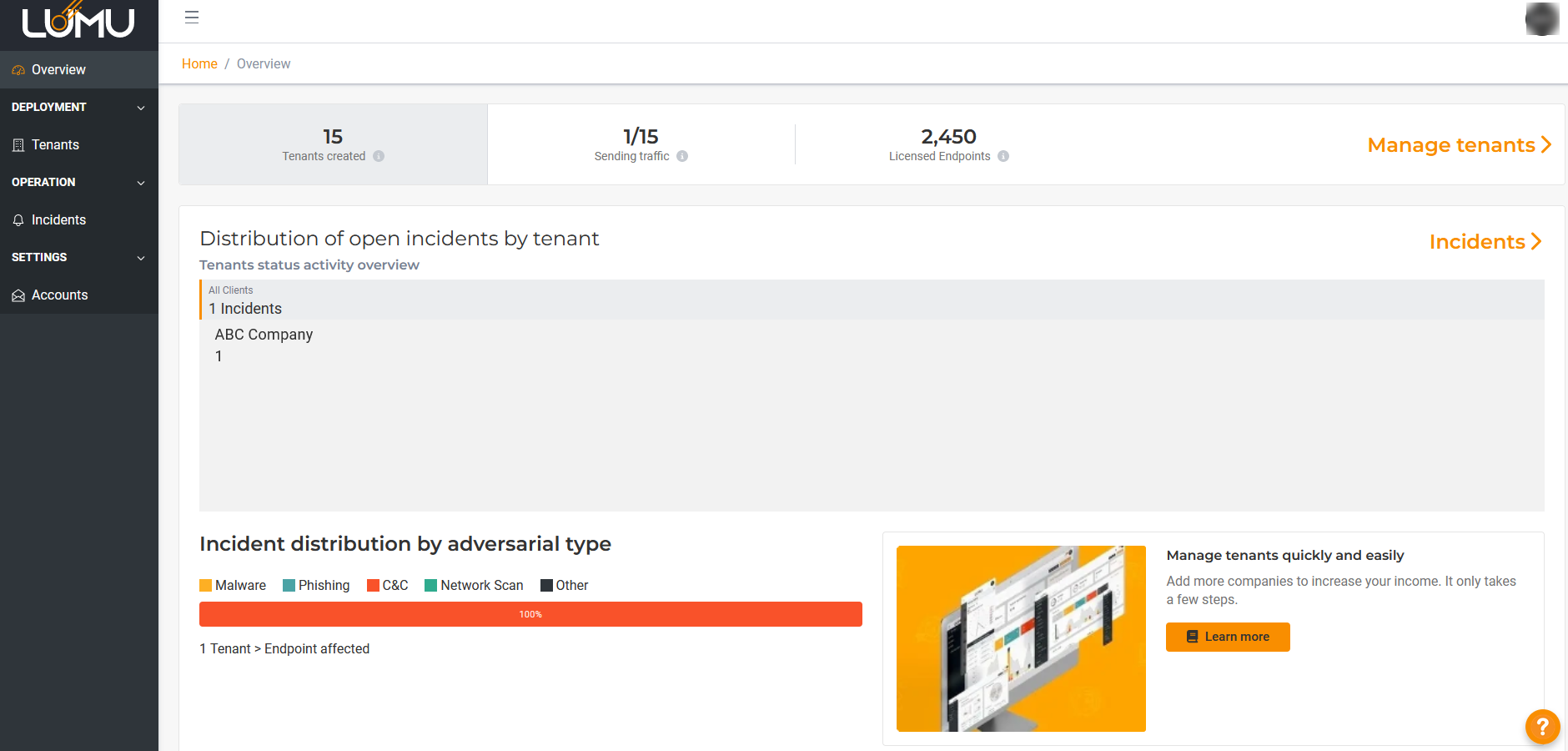Open the orange help question button
The image size is (1568, 751).
point(1542,726)
